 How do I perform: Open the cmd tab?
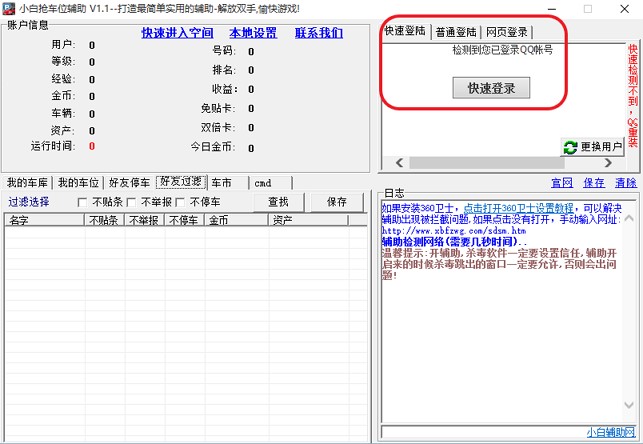tap(271, 183)
